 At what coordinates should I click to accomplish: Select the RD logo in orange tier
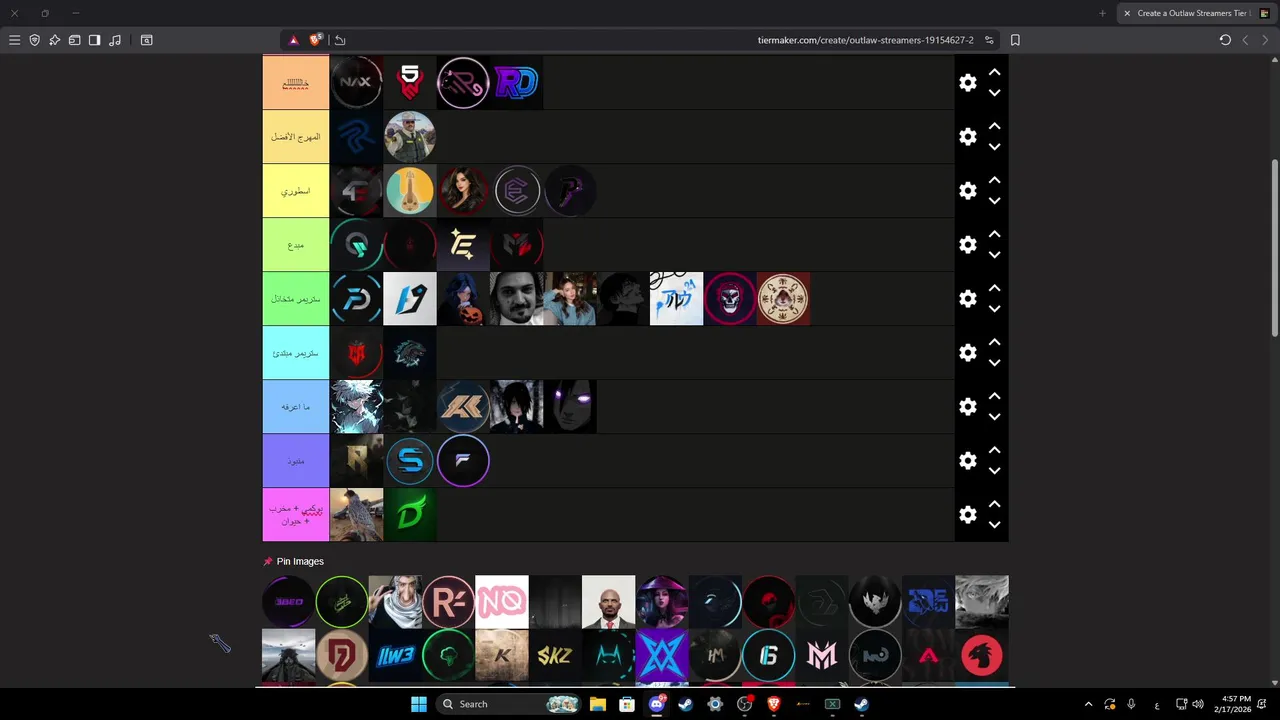(516, 83)
